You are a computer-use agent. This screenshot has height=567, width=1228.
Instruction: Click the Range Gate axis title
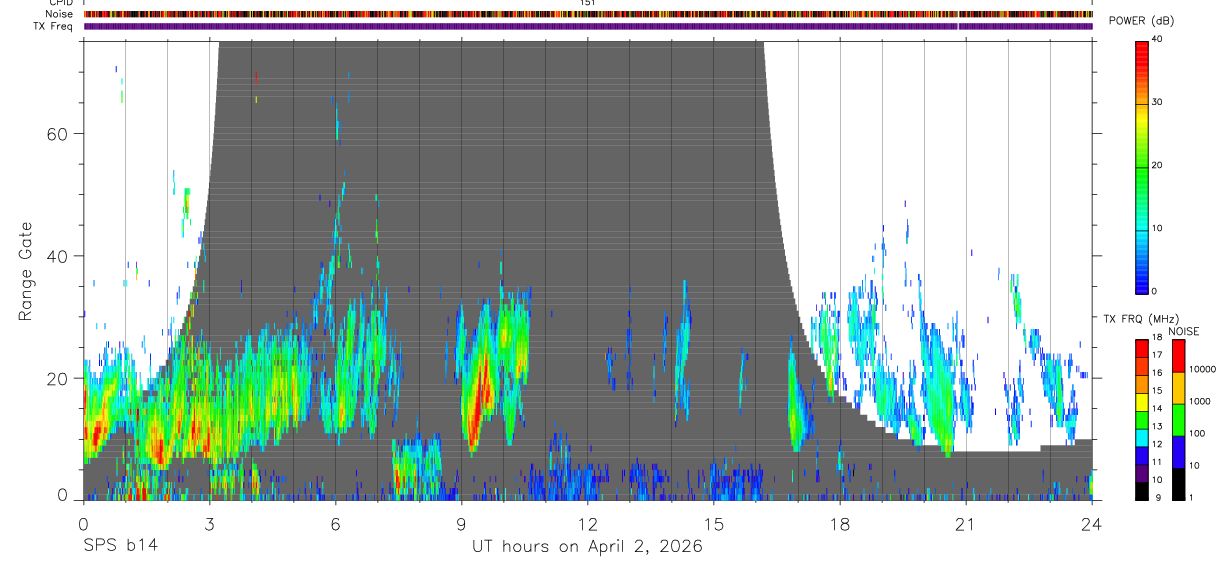(26, 272)
